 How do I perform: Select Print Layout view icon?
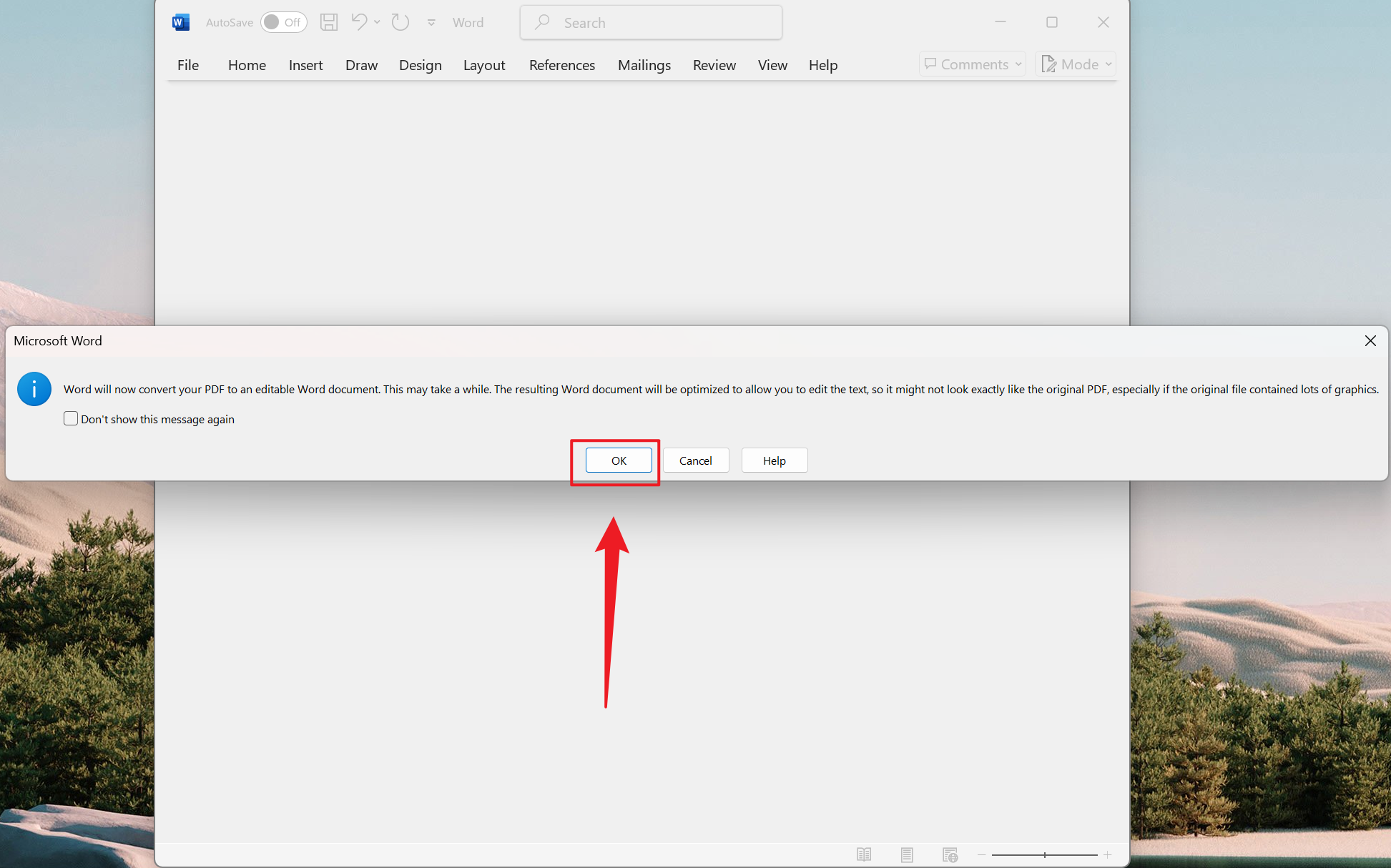[907, 854]
